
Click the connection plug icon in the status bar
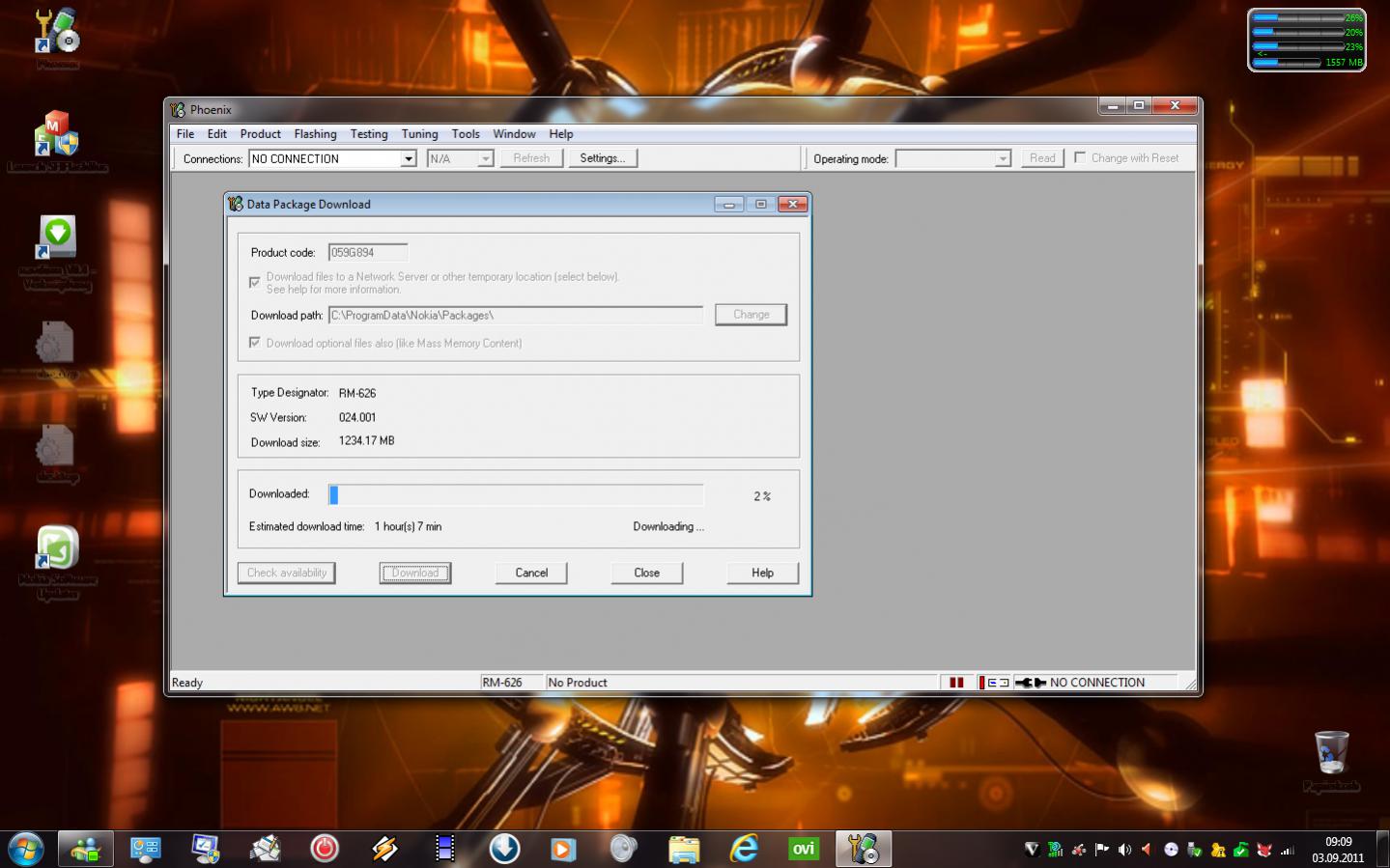point(1030,683)
